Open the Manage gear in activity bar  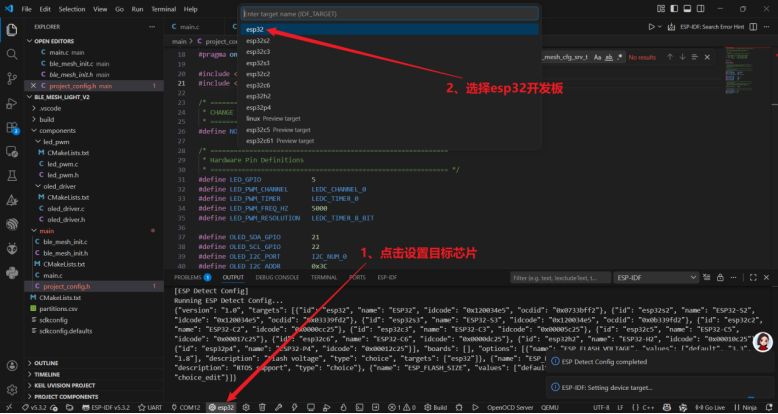pos(12,390)
